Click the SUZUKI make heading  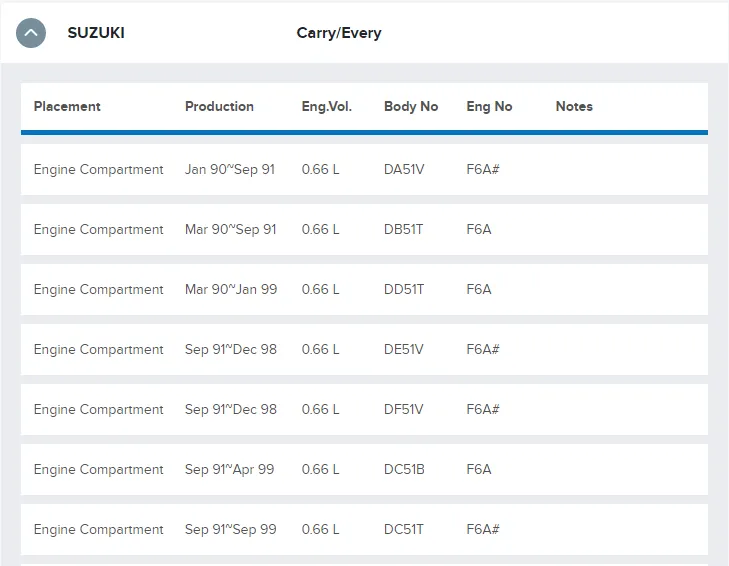(x=96, y=33)
